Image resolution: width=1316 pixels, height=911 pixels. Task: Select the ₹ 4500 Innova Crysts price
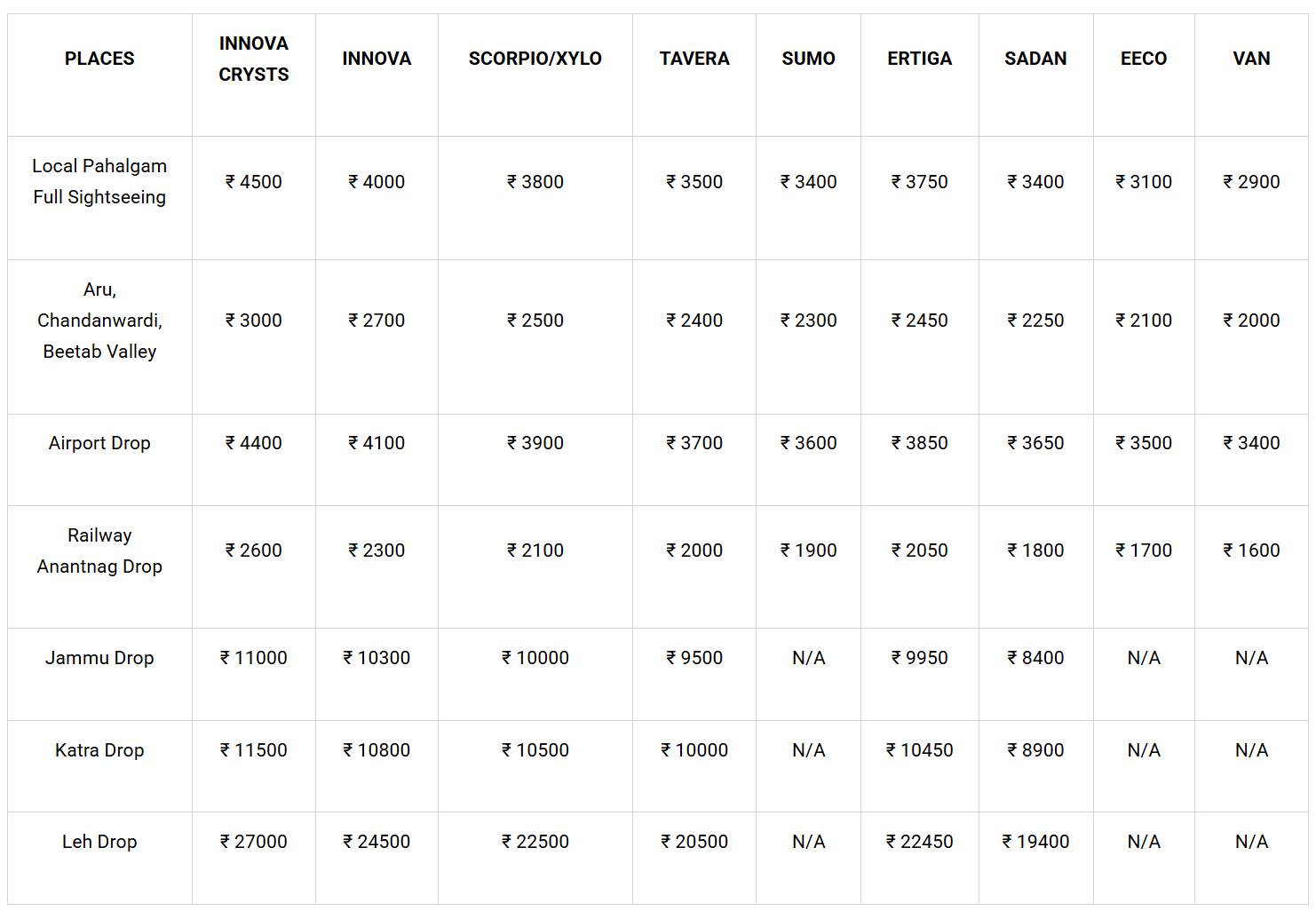coord(254,182)
